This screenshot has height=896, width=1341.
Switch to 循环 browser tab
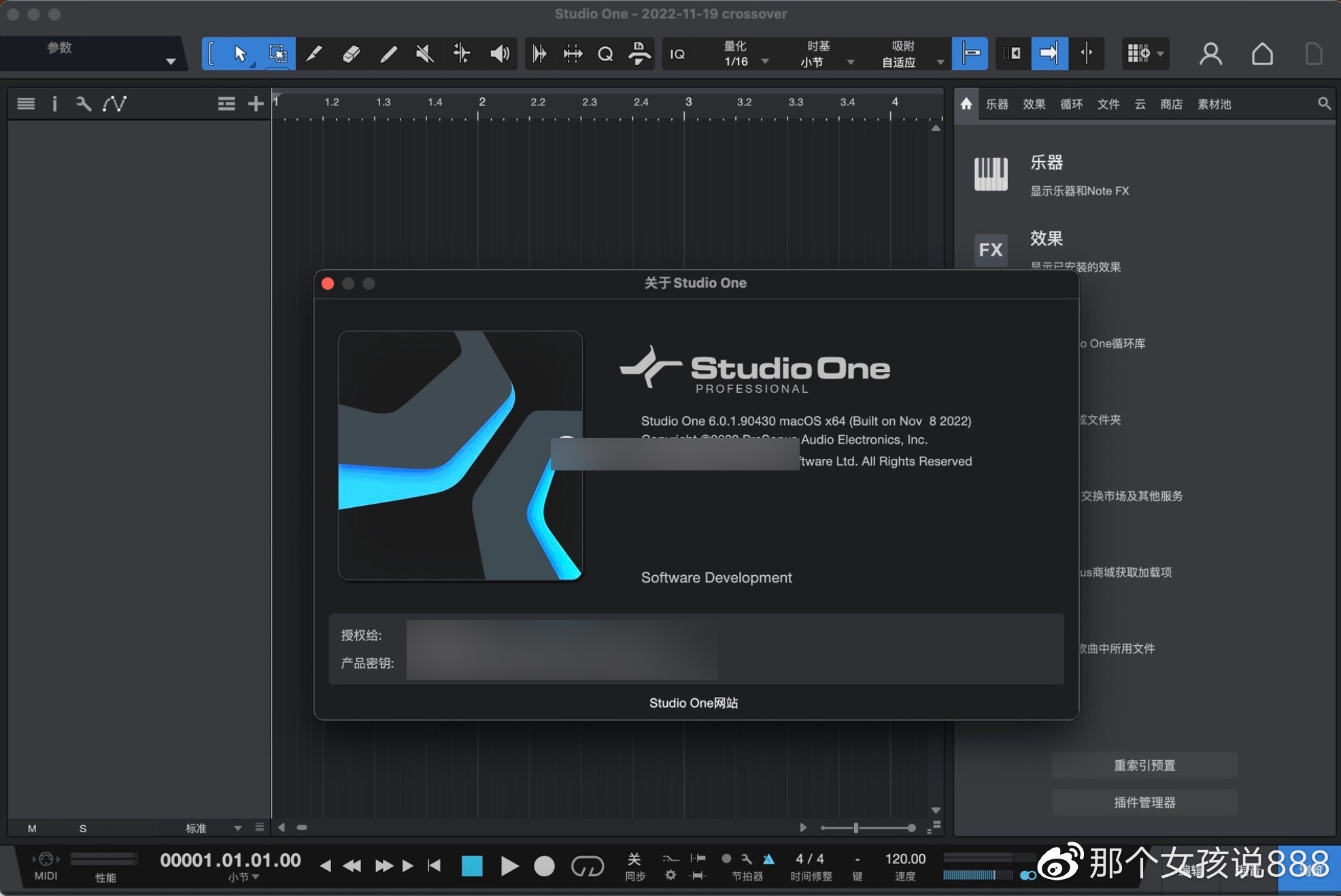1071,104
